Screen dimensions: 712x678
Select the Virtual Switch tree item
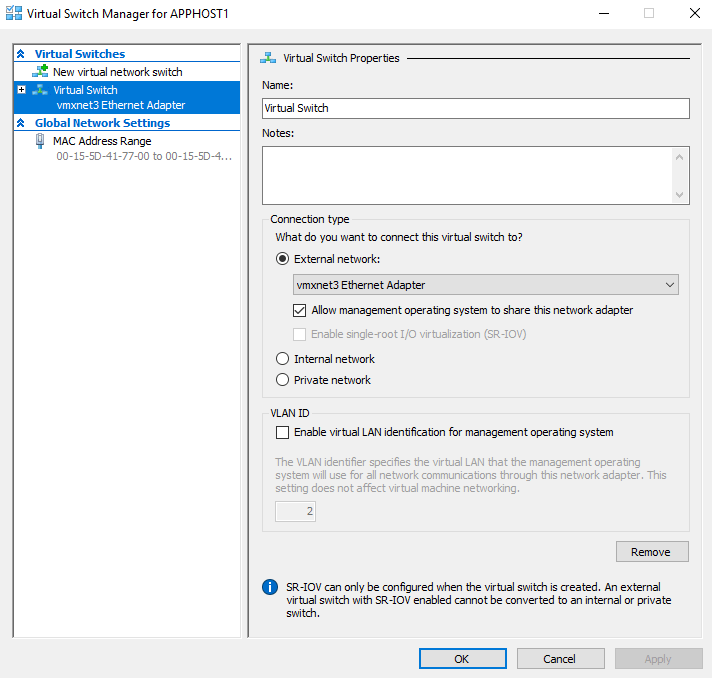pyautogui.click(x=127, y=97)
